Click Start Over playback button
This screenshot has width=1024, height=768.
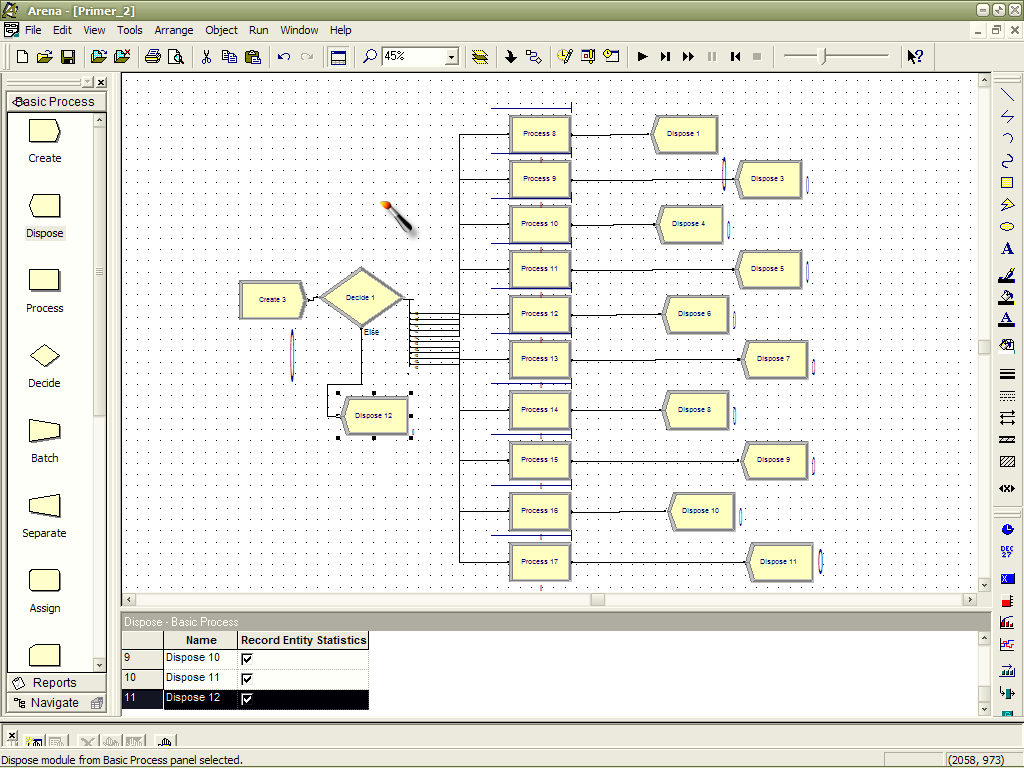(x=735, y=57)
